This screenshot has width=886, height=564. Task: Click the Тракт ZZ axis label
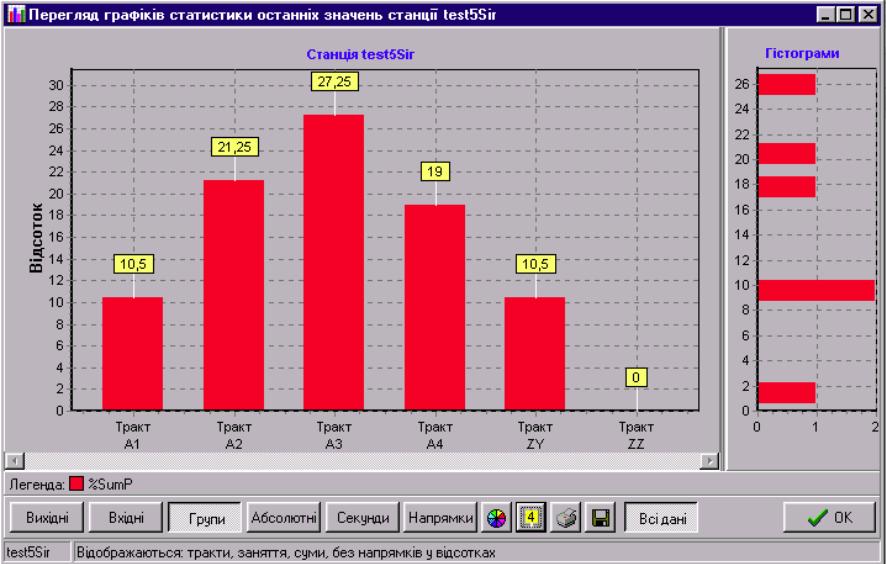636,436
